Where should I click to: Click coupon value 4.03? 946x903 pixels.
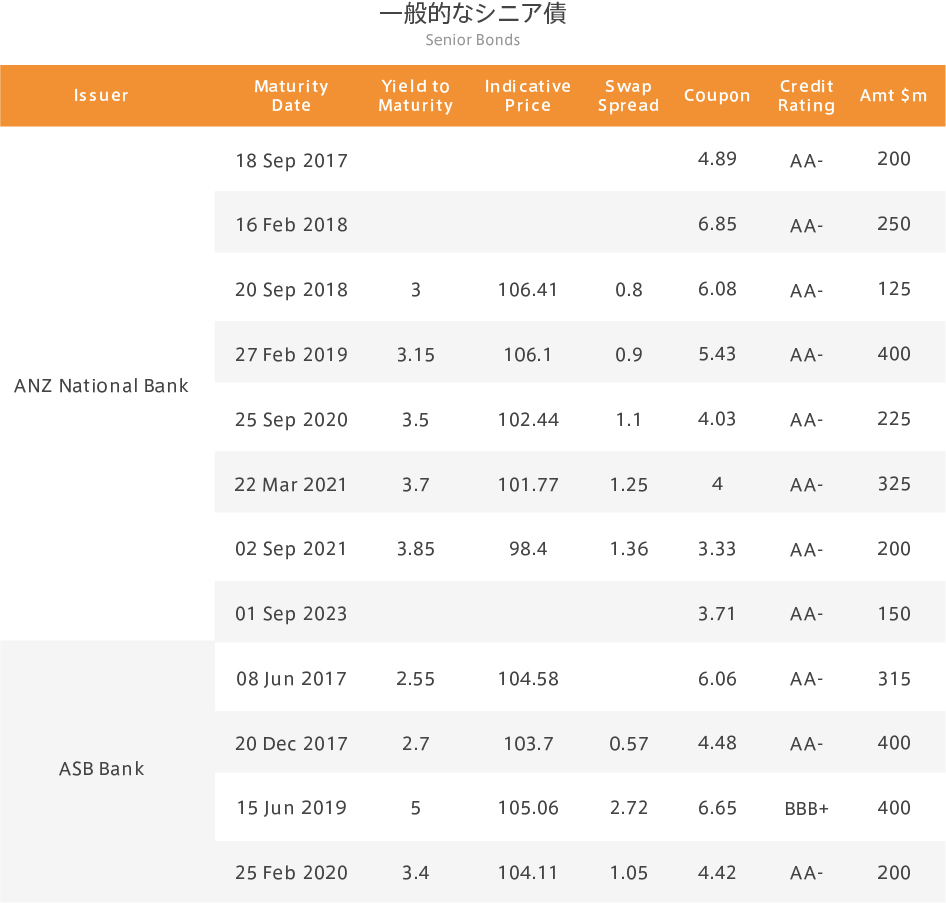717,419
